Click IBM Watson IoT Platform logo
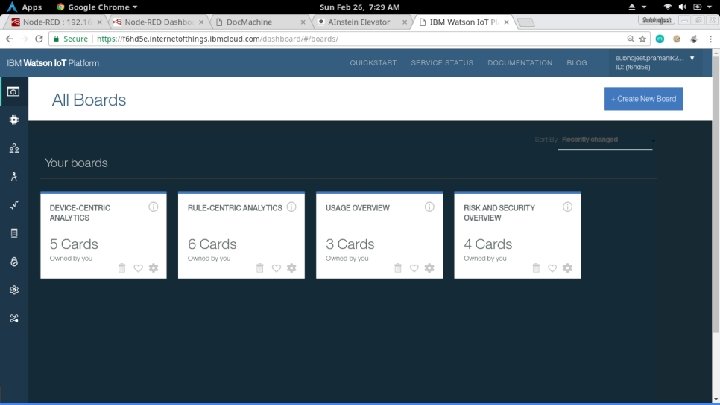The width and height of the screenshot is (720, 405). coord(53,63)
